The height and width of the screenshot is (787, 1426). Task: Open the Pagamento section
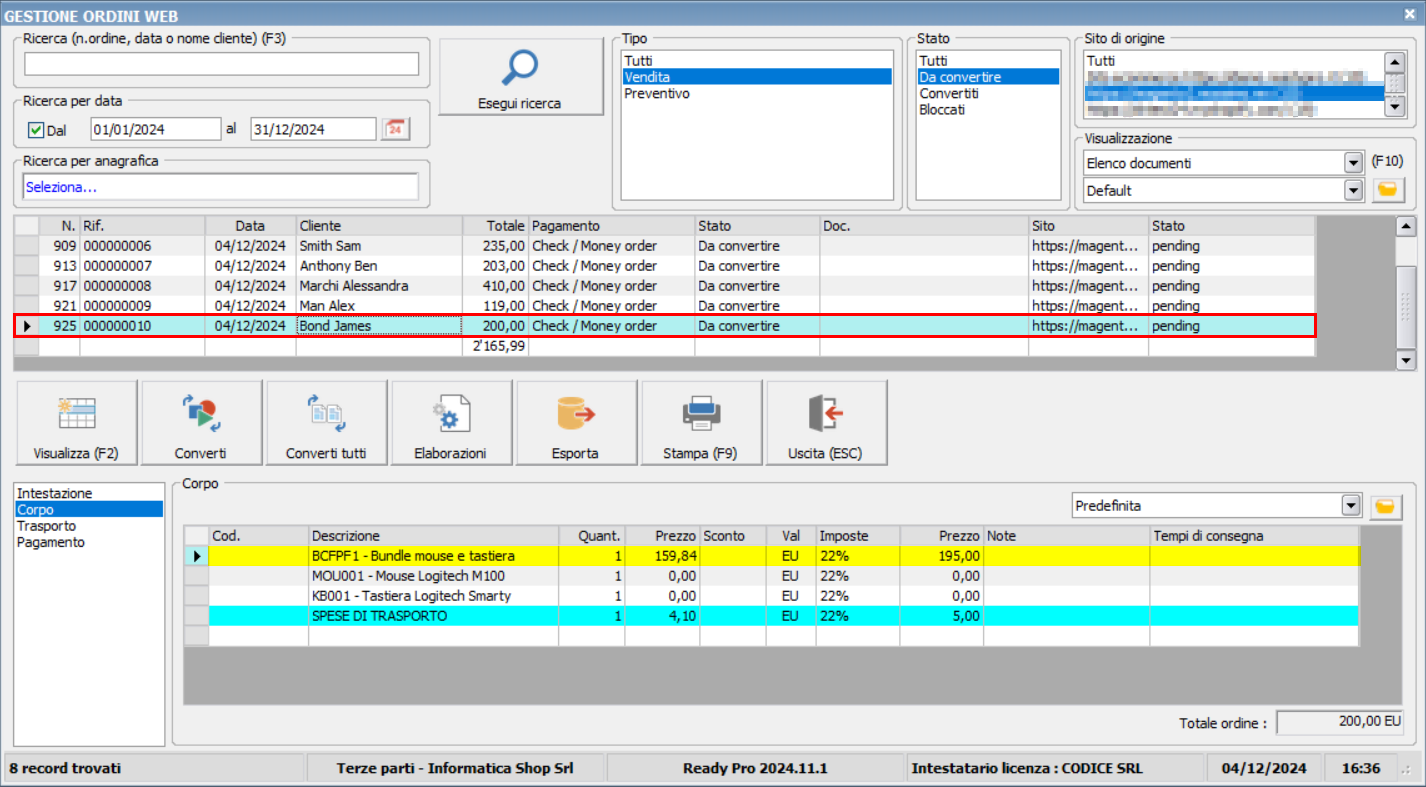[x=88, y=542]
